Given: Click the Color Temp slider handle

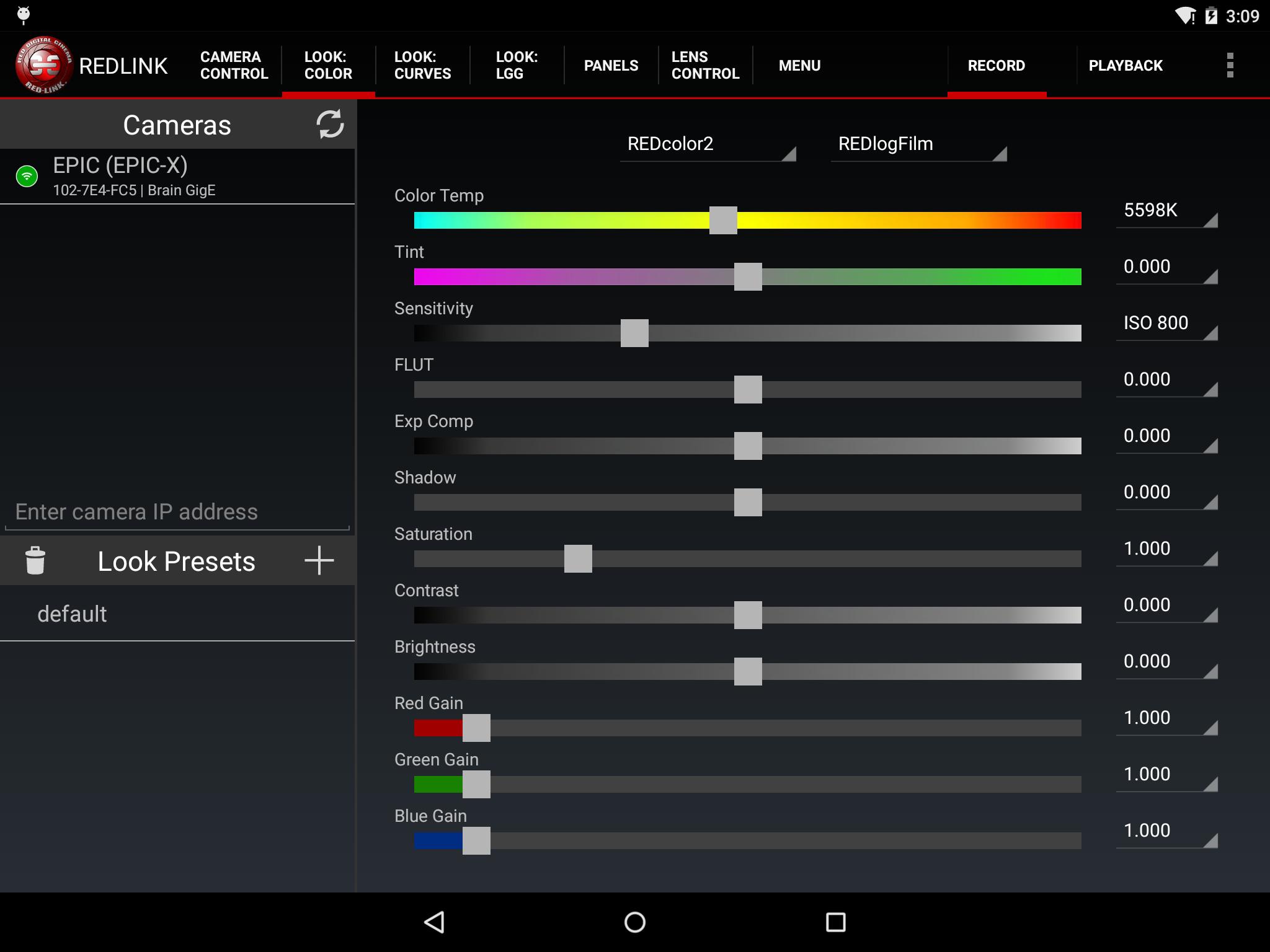Looking at the screenshot, I should pyautogui.click(x=723, y=220).
